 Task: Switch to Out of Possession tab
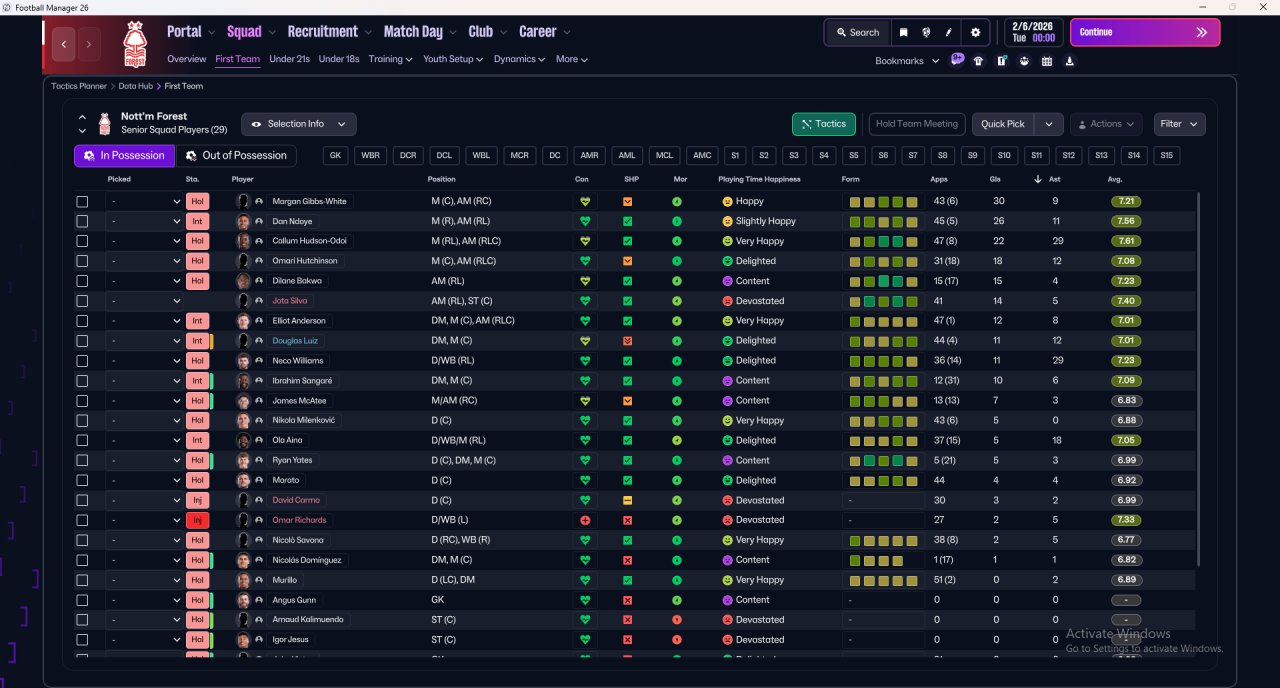[x=237, y=156]
